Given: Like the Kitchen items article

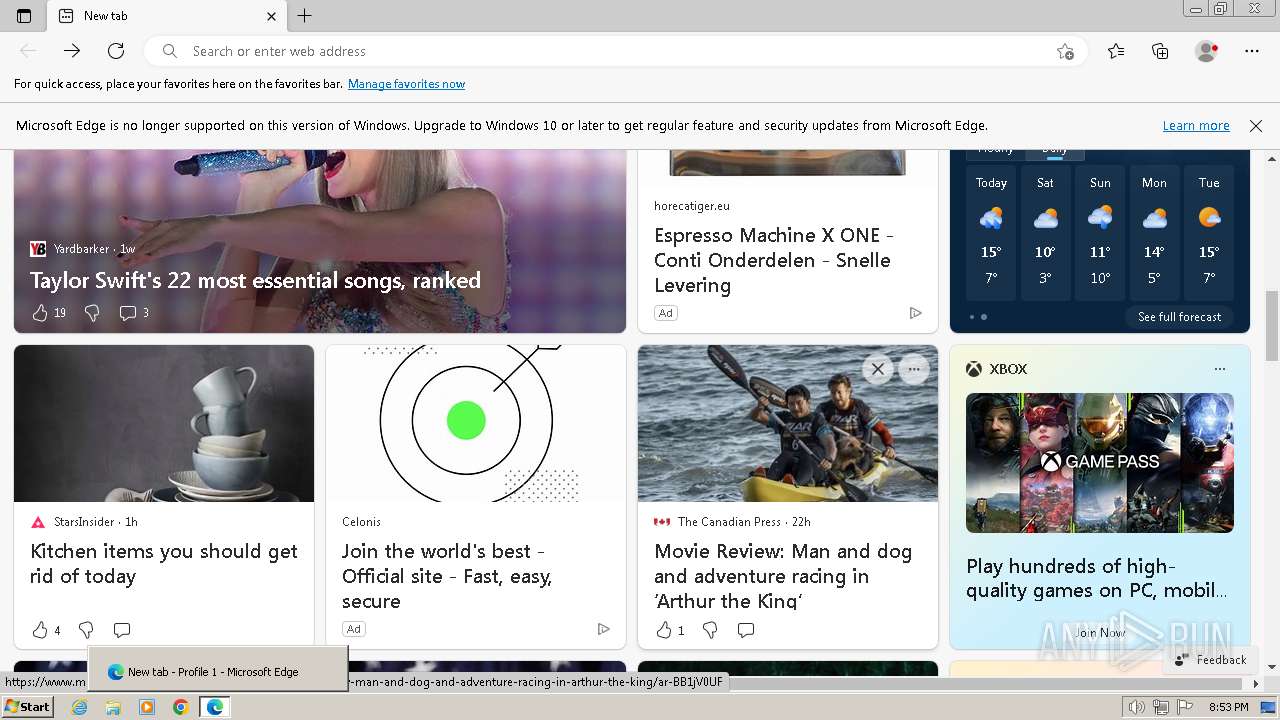Looking at the screenshot, I should [x=40, y=630].
